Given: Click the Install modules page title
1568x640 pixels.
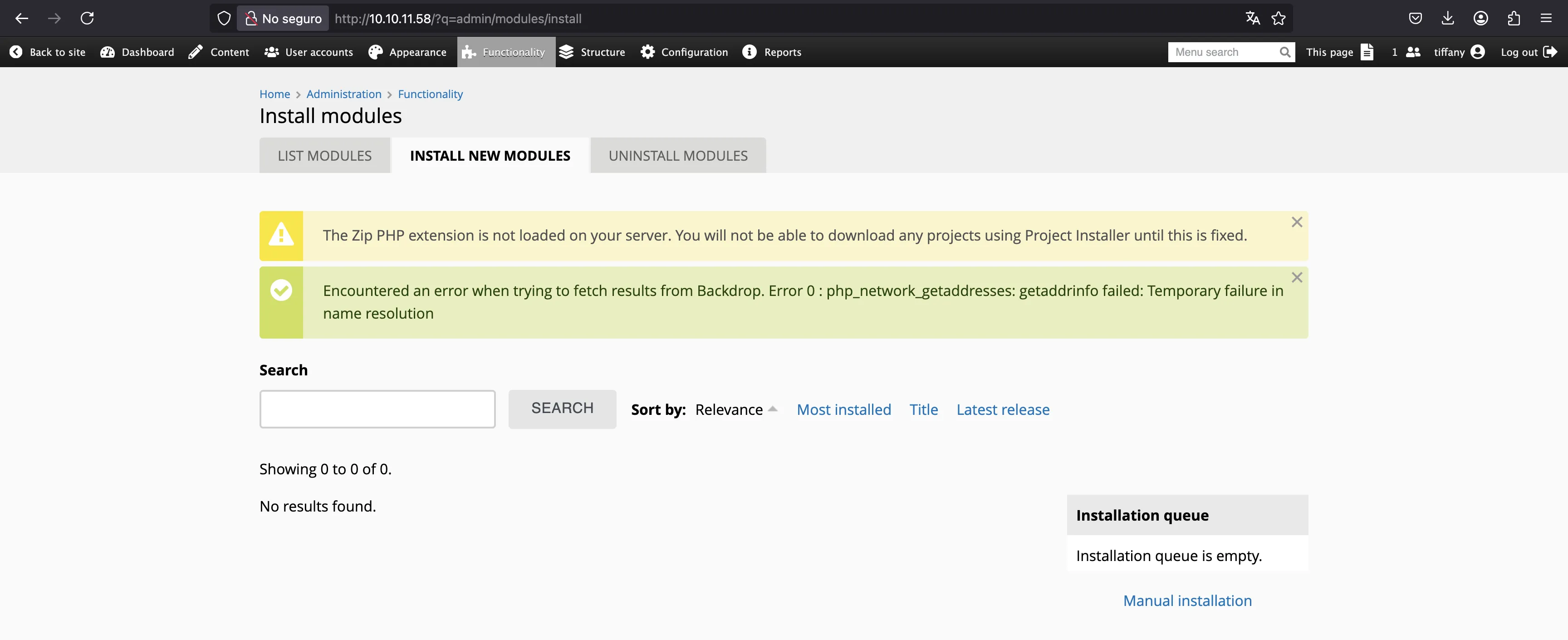Looking at the screenshot, I should 330,116.
